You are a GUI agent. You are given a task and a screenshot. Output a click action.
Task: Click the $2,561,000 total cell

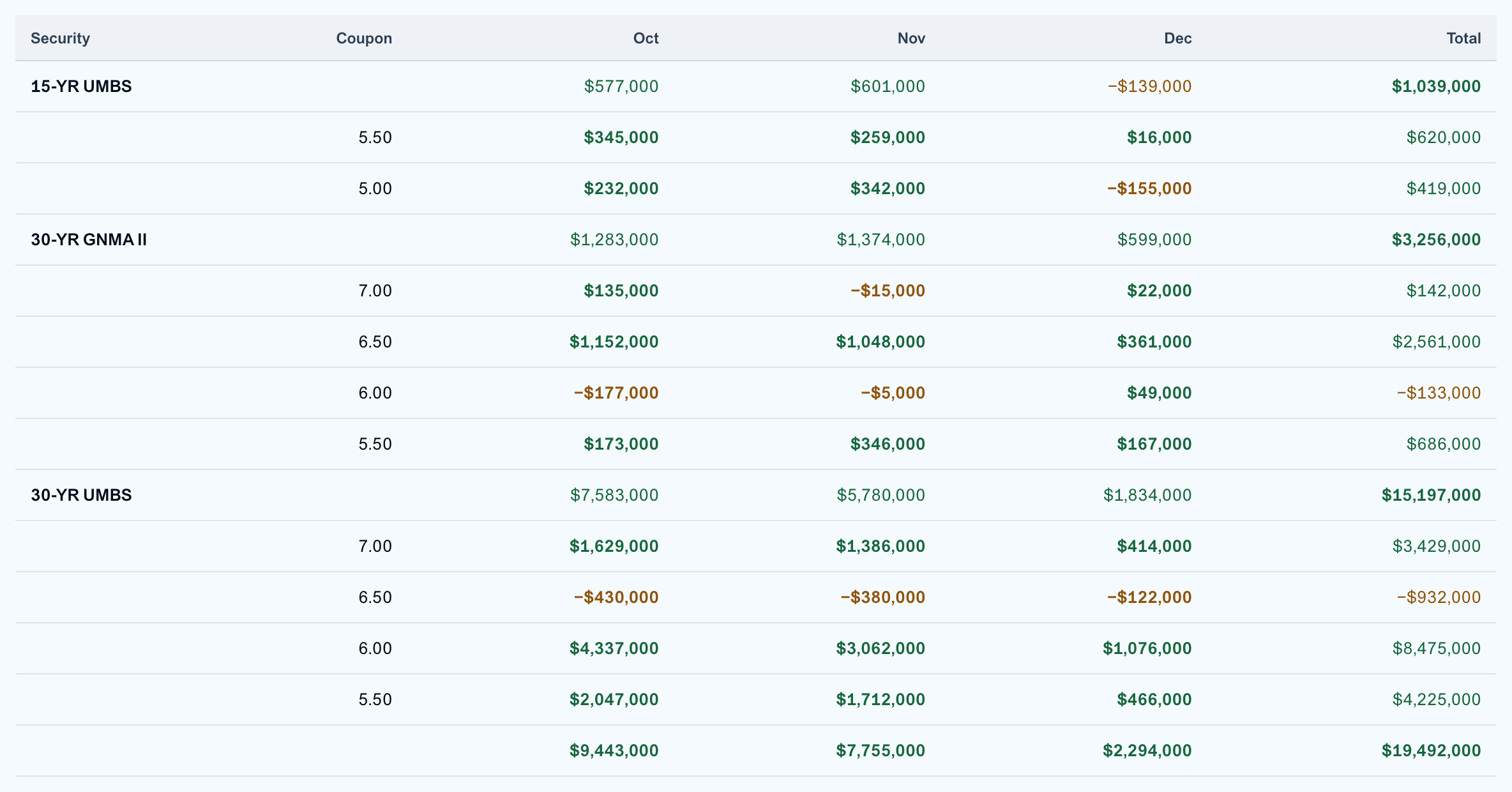coord(1436,342)
